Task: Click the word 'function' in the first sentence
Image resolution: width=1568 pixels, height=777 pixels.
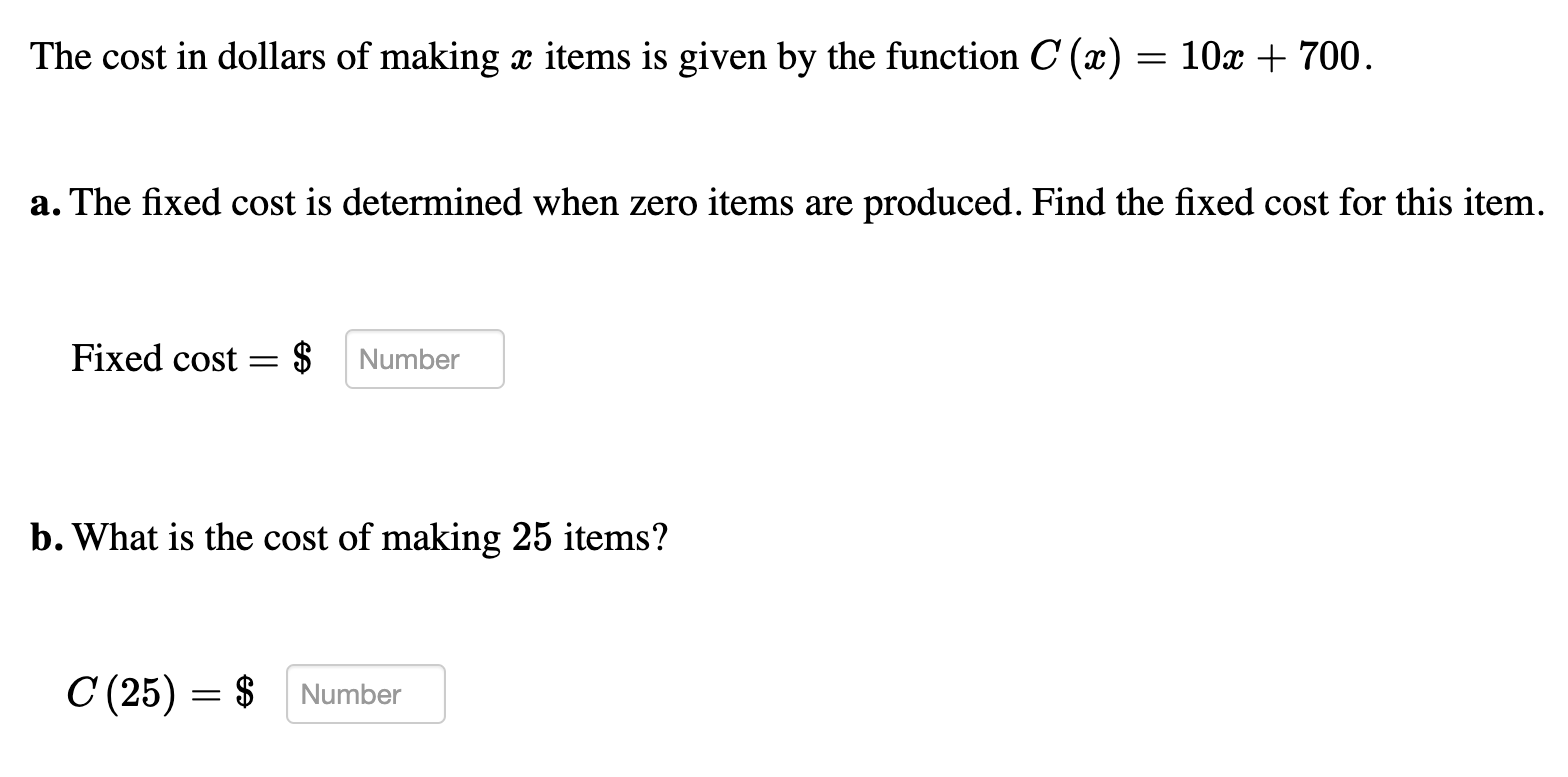Action: click(x=955, y=56)
